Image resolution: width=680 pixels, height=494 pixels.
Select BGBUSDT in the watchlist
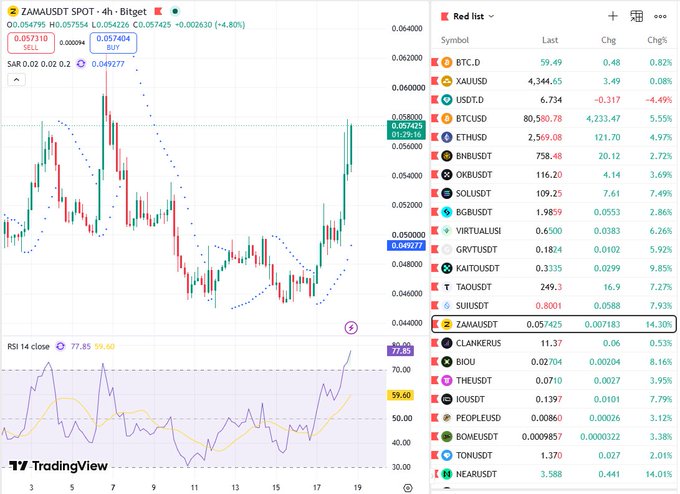pos(553,212)
